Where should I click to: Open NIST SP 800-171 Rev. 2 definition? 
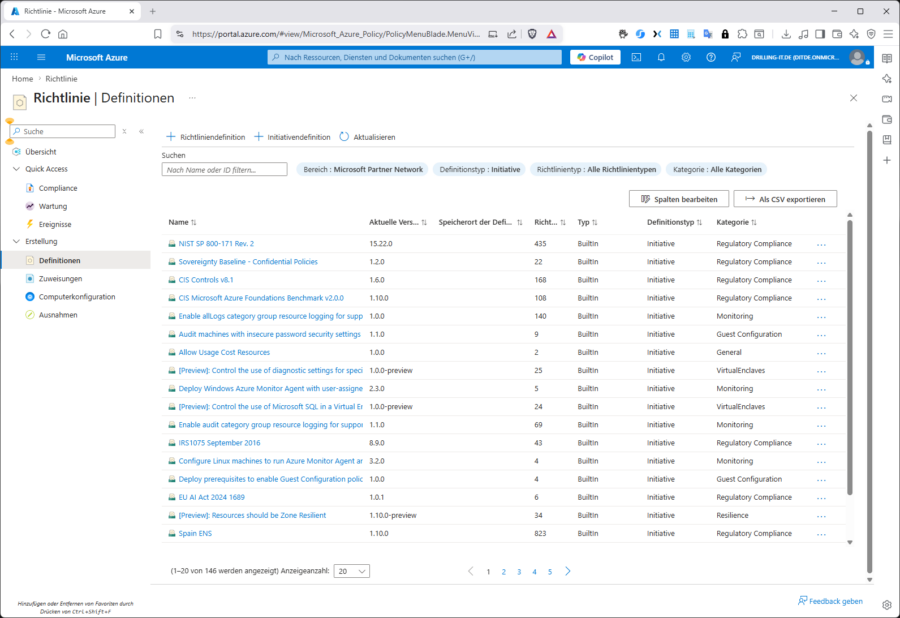[216, 243]
